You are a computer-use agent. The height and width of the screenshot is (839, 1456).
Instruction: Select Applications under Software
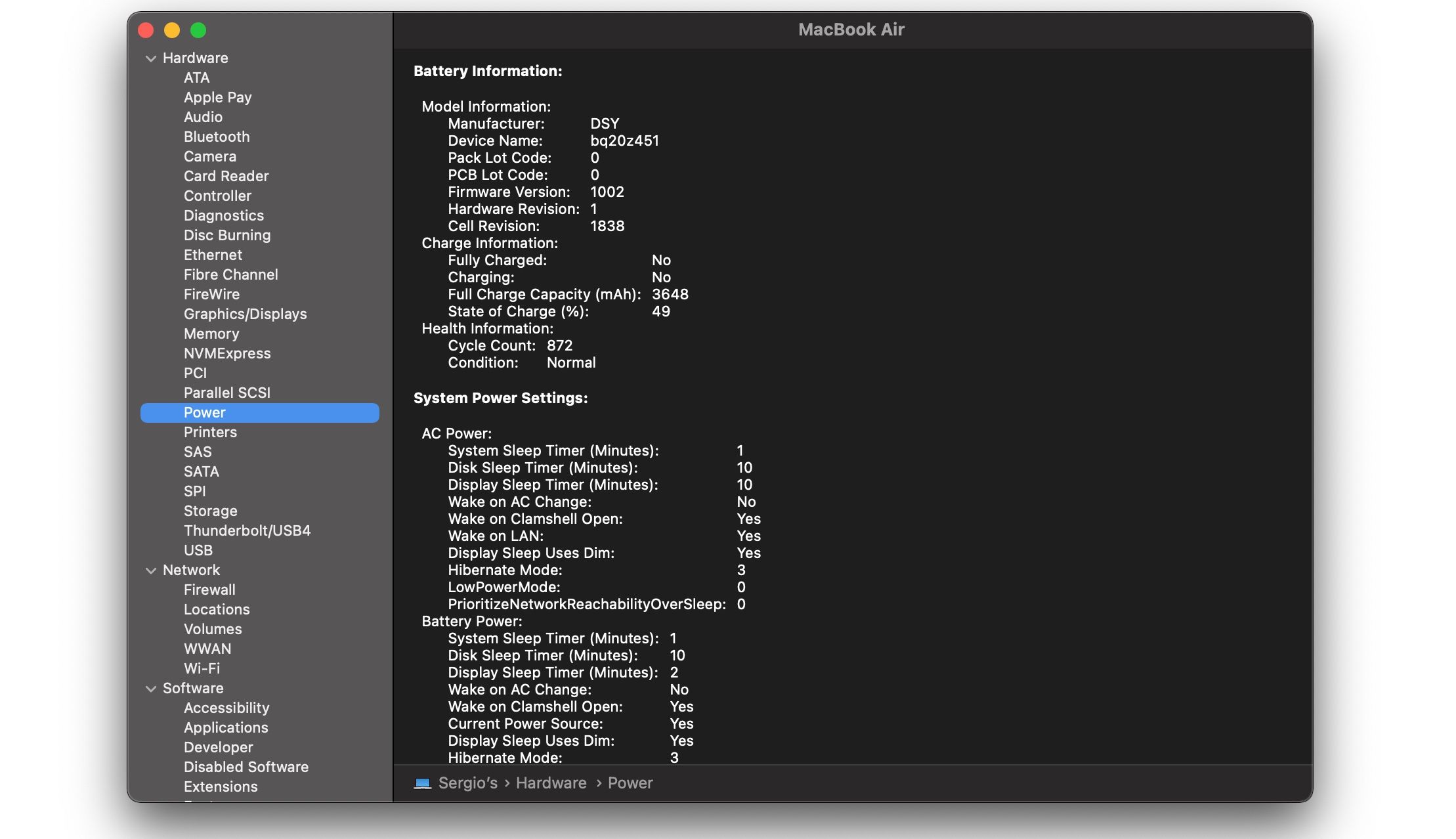point(226,727)
